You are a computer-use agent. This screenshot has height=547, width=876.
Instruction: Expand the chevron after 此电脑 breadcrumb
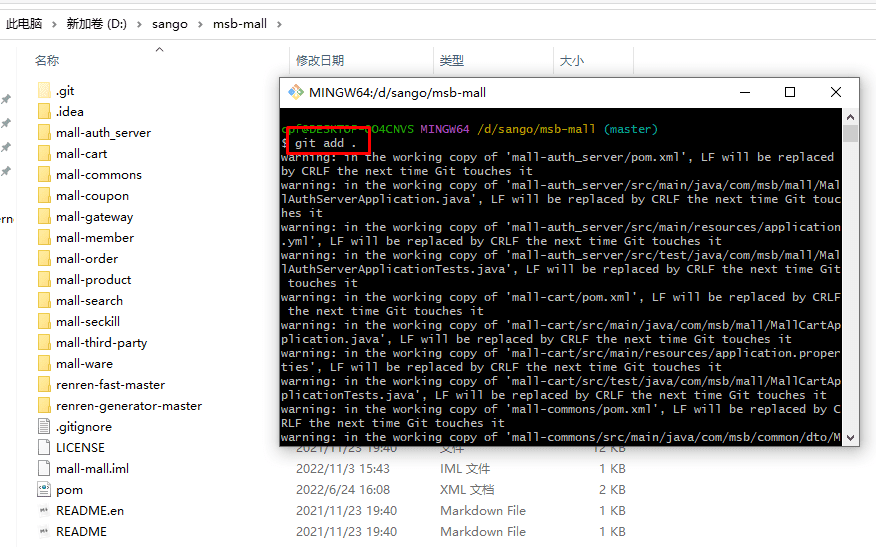point(54,24)
